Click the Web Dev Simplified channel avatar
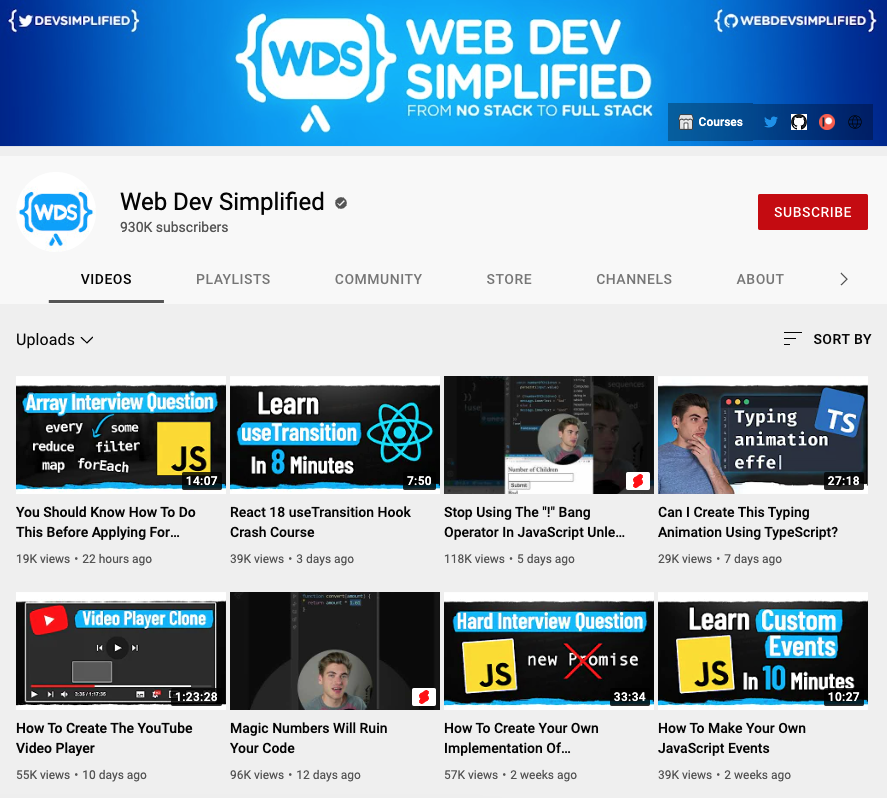887x798 pixels. pyautogui.click(x=55, y=212)
